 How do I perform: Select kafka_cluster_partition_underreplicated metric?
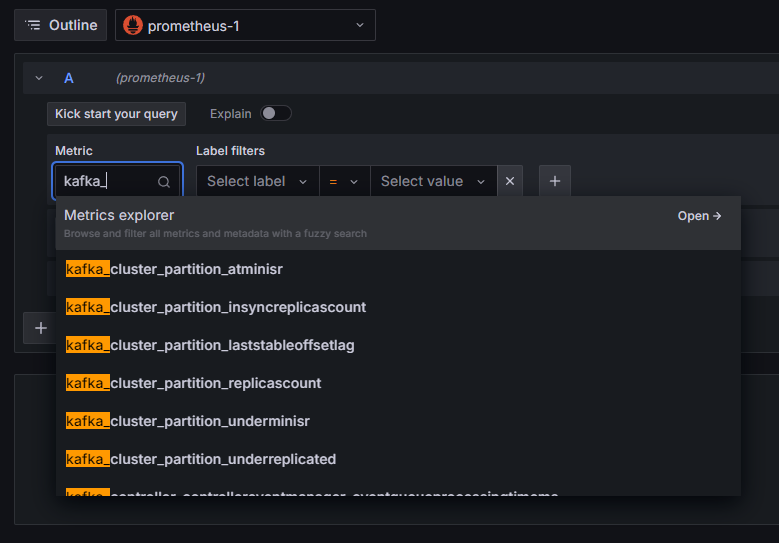(x=200, y=459)
